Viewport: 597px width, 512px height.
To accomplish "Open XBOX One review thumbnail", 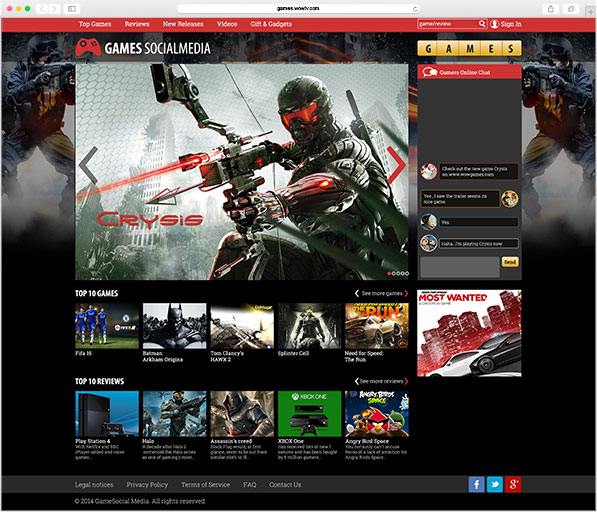I will point(310,414).
